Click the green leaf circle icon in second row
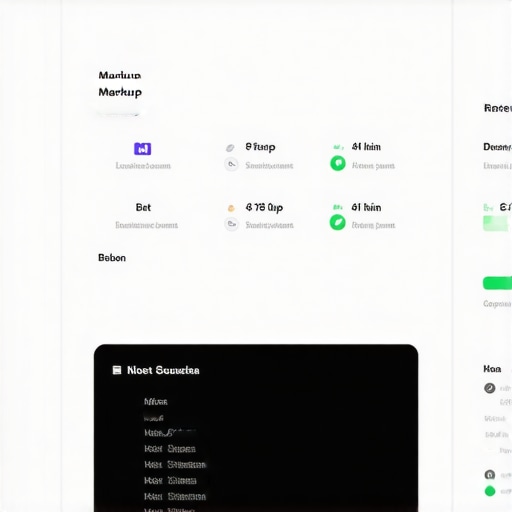512x512 pixels. tap(337, 223)
